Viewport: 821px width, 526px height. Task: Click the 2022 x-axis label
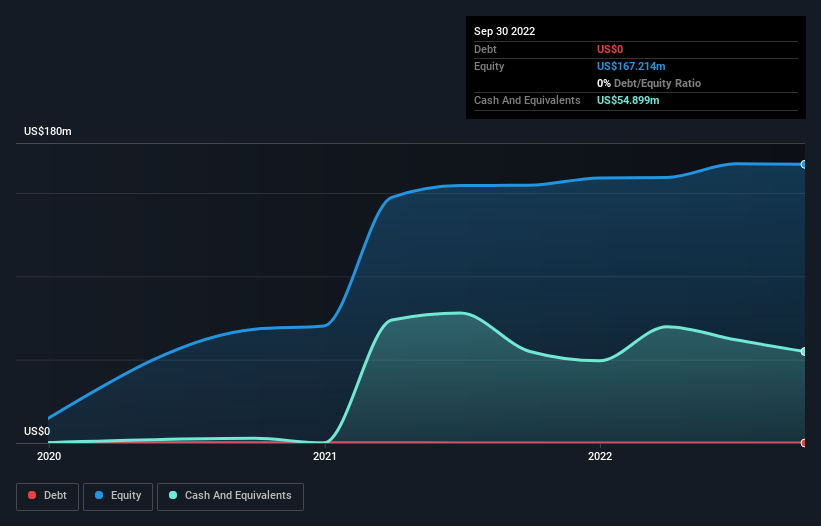pos(600,456)
